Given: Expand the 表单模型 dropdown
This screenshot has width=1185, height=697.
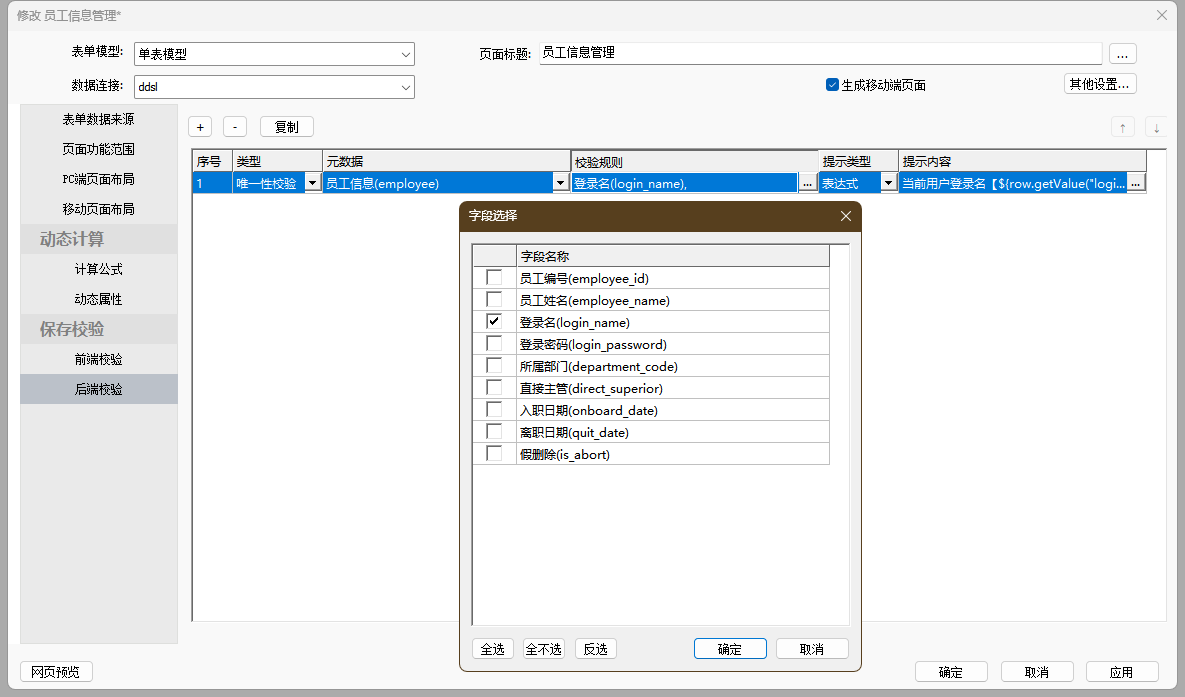Looking at the screenshot, I should 405,54.
